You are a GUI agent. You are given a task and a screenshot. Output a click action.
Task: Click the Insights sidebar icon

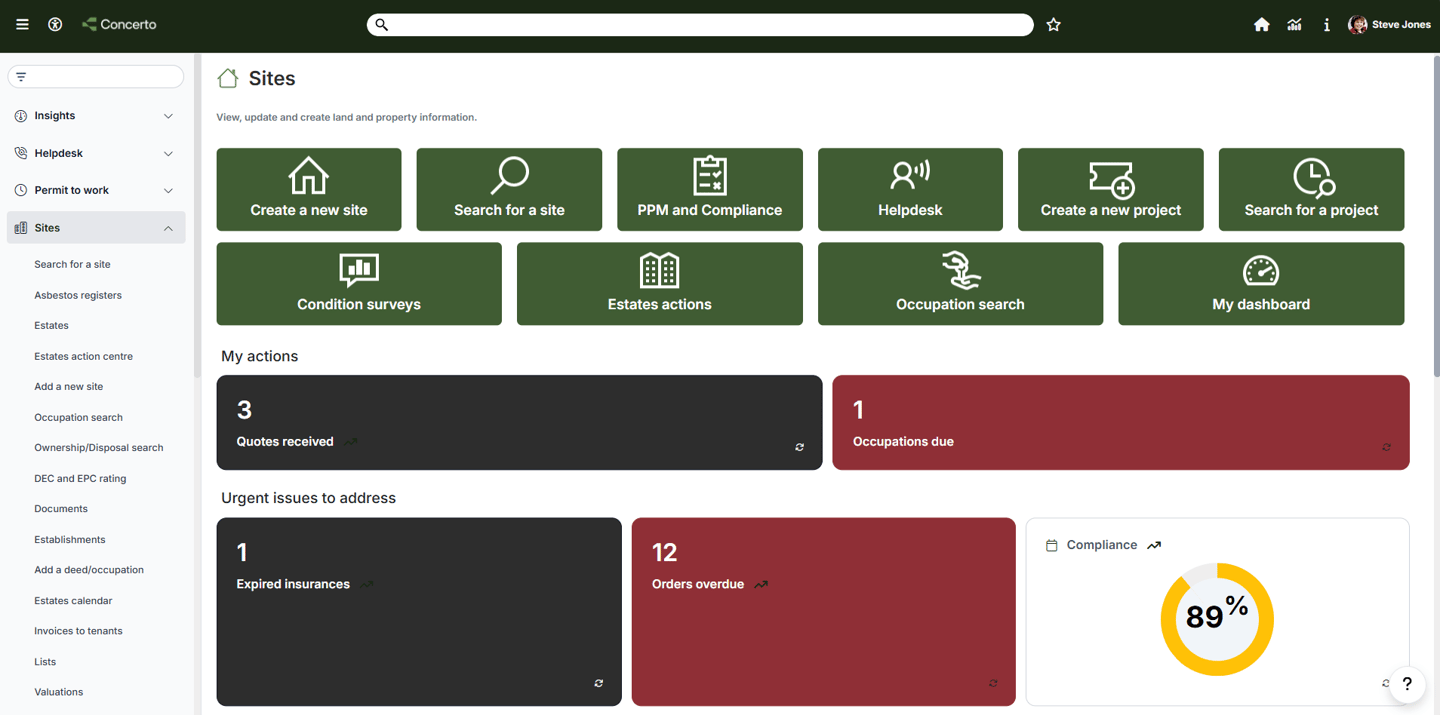[21, 116]
